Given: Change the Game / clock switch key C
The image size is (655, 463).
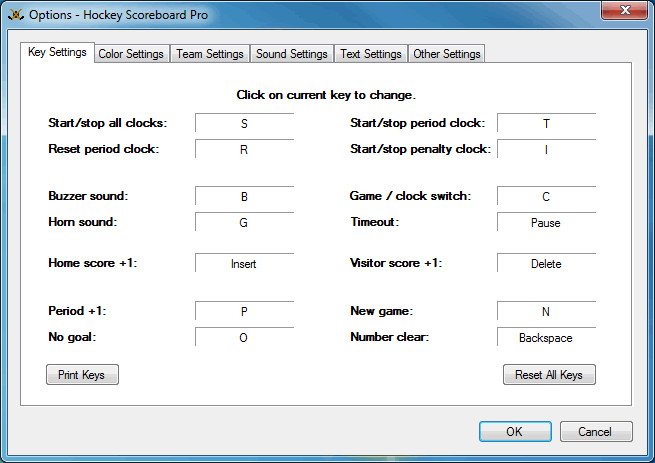Looking at the screenshot, I should click(546, 196).
